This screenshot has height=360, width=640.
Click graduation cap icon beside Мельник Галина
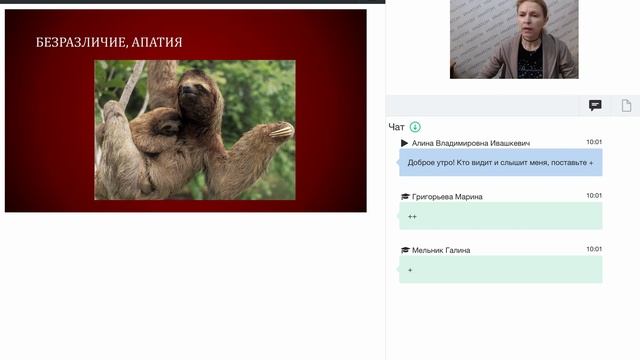[405, 250]
